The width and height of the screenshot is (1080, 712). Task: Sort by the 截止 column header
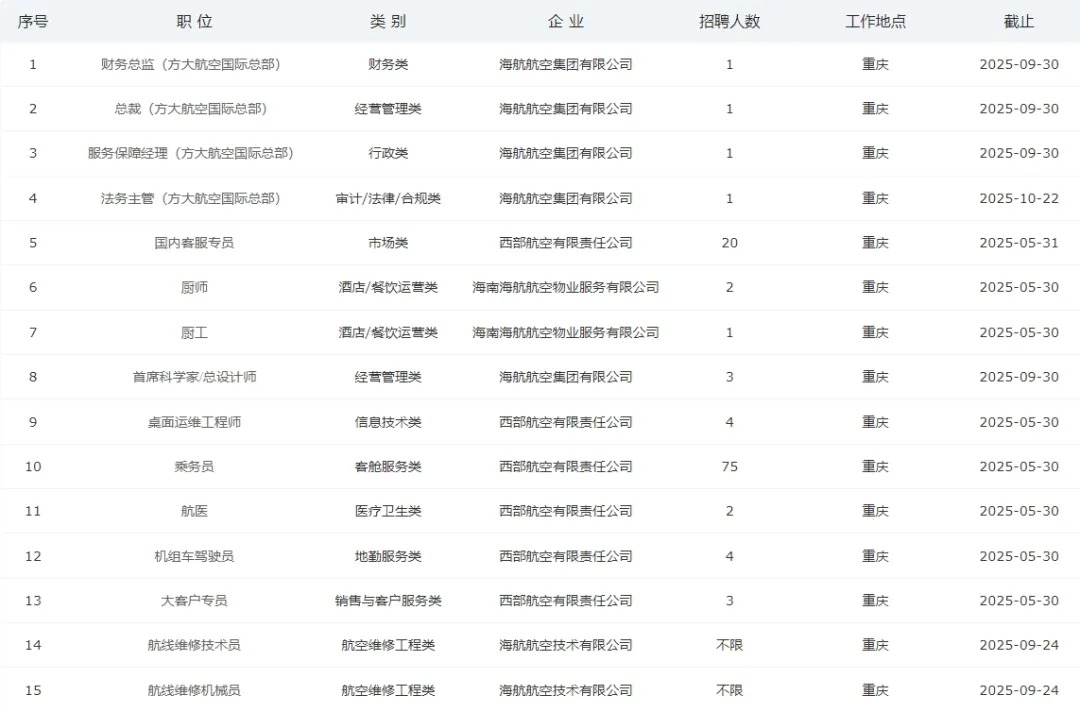click(1018, 21)
